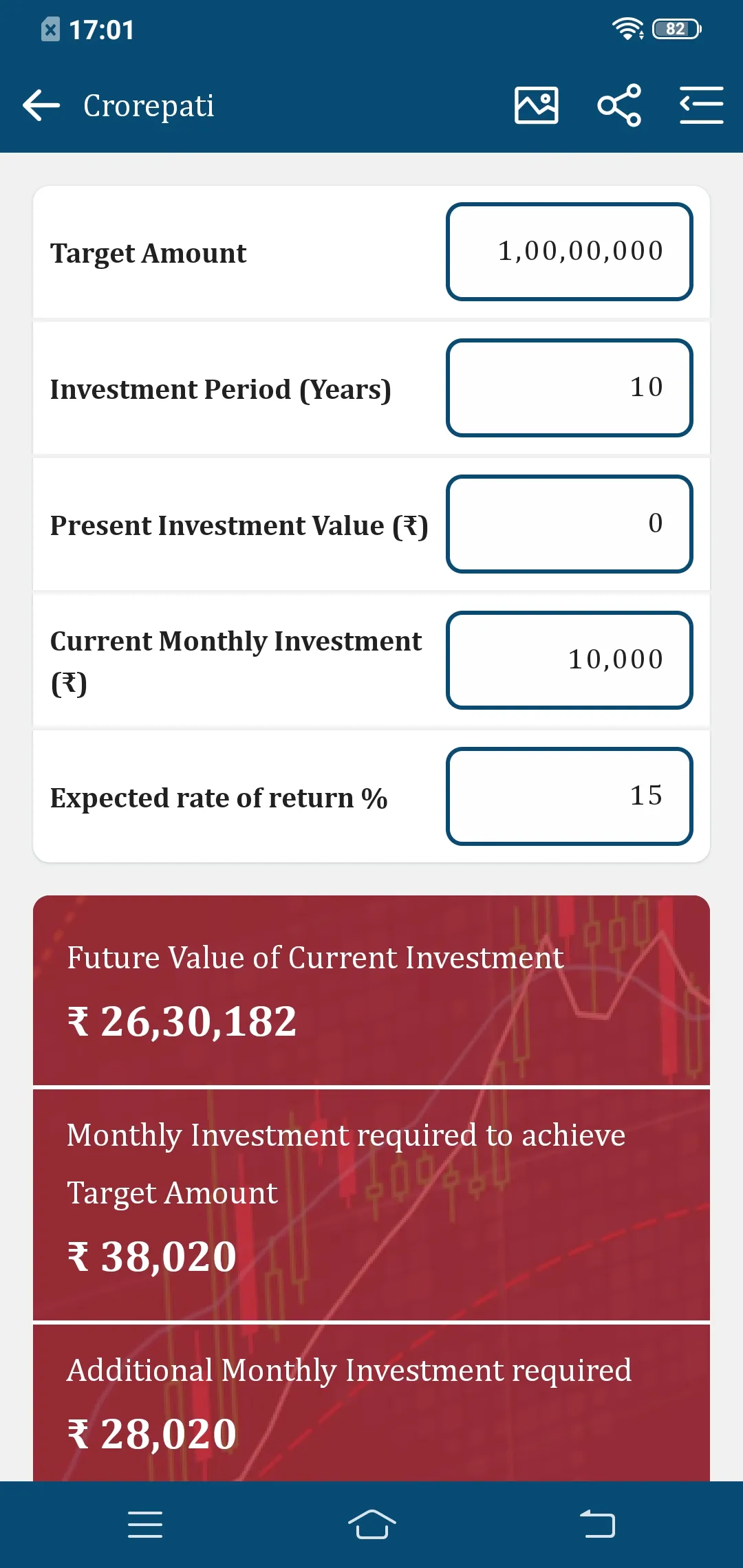Tap the ₹ 26,30,182 future value amount
The height and width of the screenshot is (1568, 743).
182,1021
